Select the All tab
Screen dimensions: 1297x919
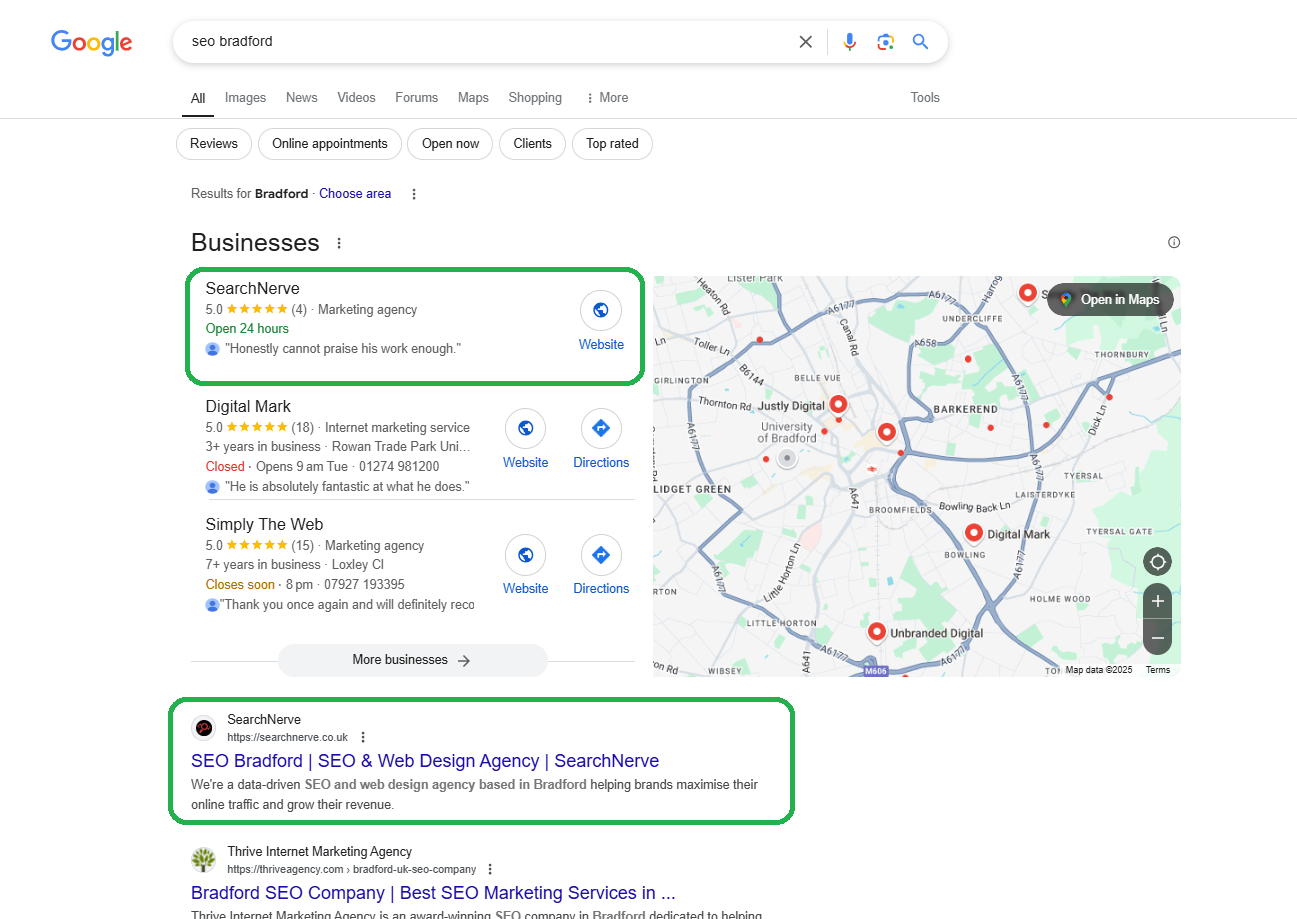click(198, 98)
